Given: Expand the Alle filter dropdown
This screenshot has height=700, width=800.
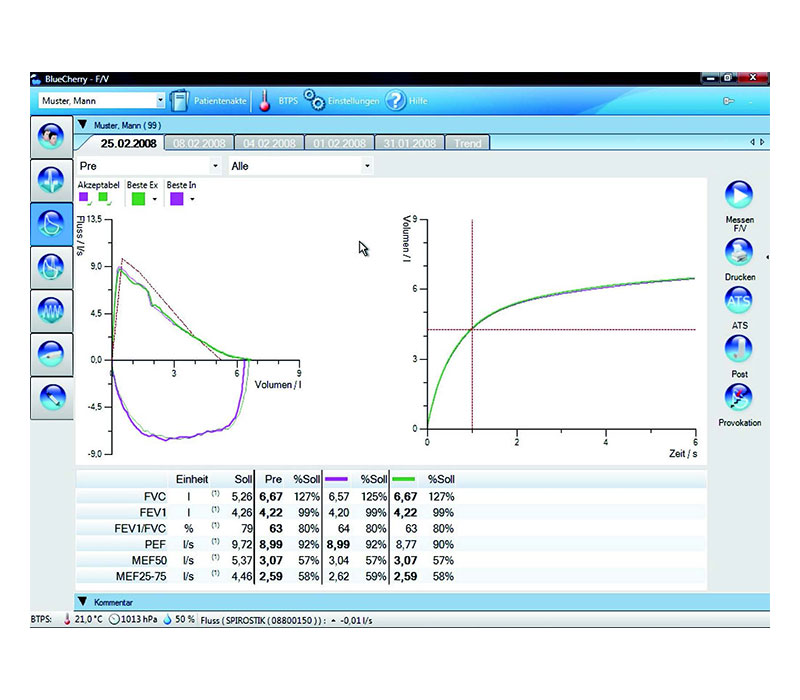Looking at the screenshot, I should tap(301, 166).
